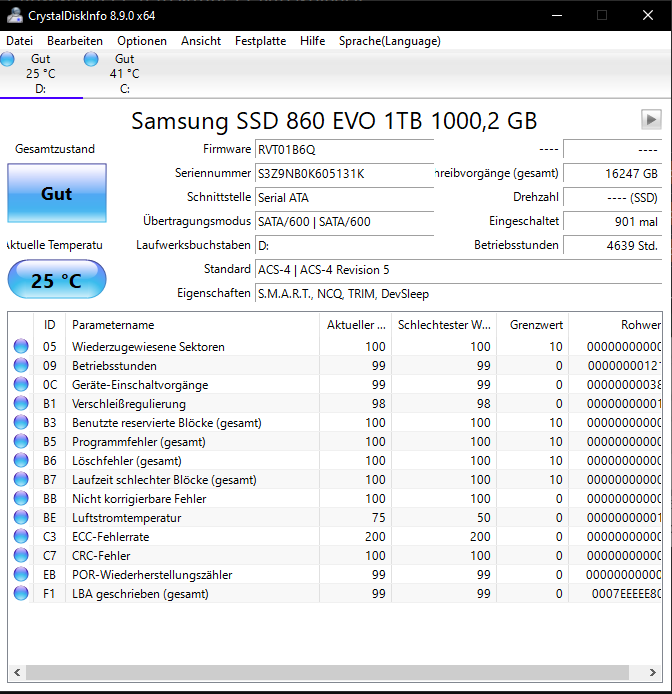This screenshot has width=672, height=694.
Task: Minimize the CrystalDiskInfo window
Action: click(x=557, y=15)
